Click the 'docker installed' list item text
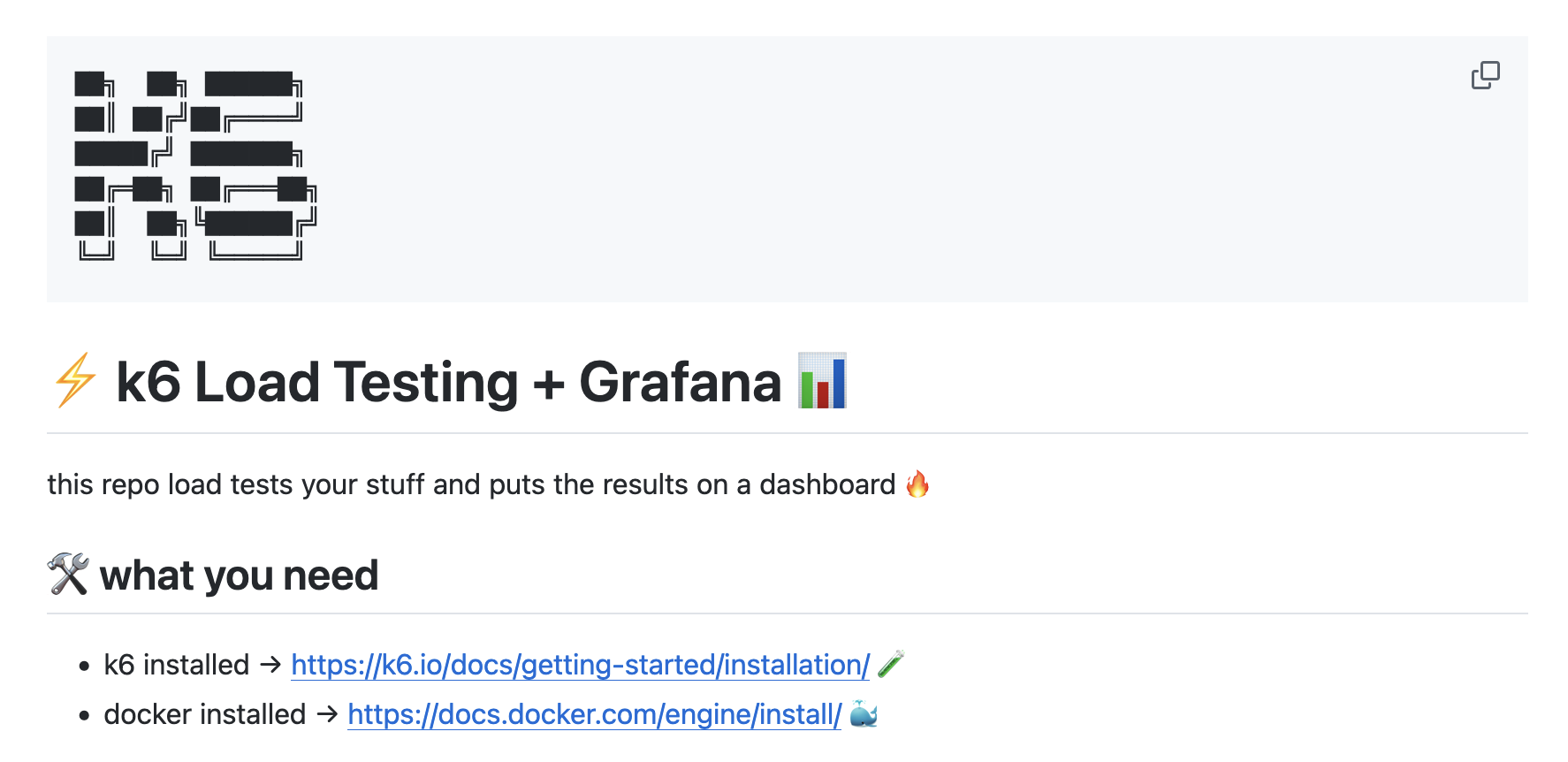The image size is (1568, 762). (x=204, y=714)
